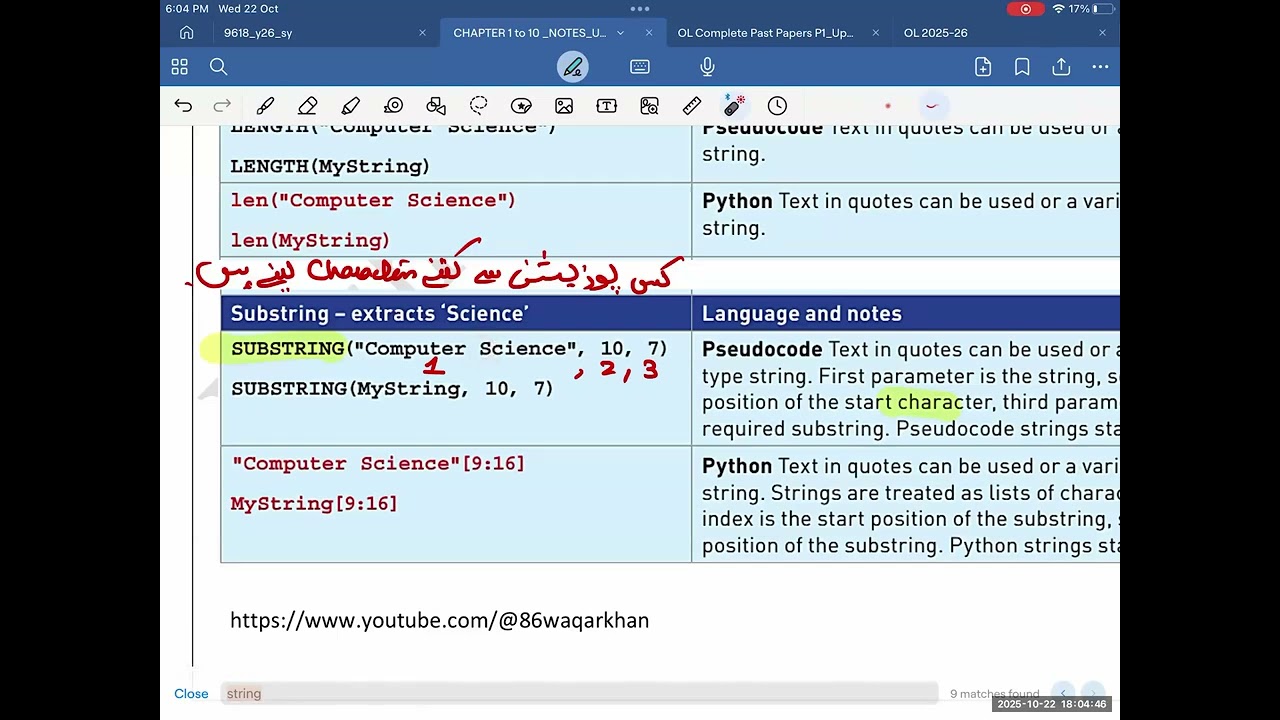Redo the last action
1280x720 pixels.
[x=222, y=106]
